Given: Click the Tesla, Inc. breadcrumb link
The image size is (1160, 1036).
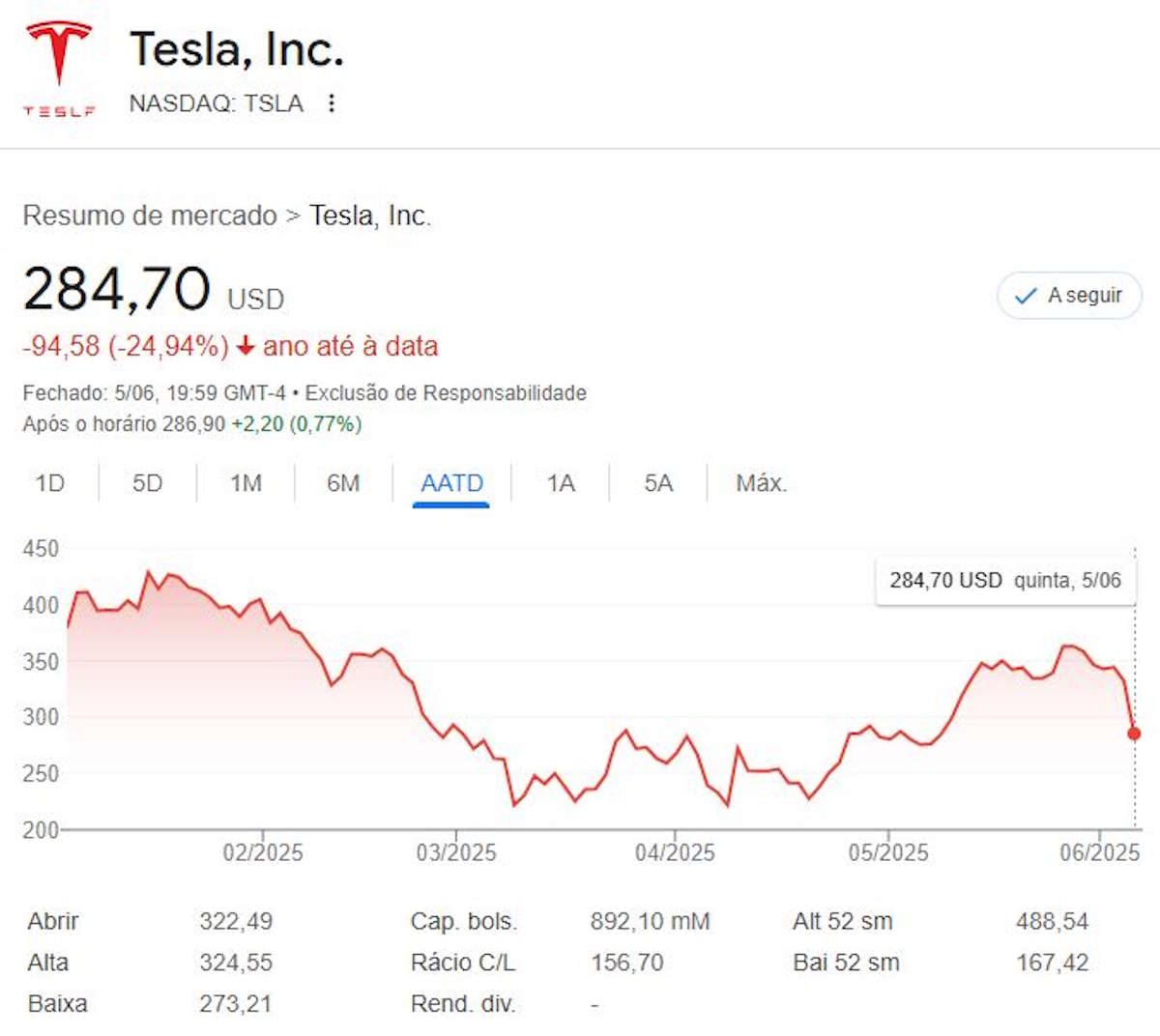Looking at the screenshot, I should (x=369, y=216).
